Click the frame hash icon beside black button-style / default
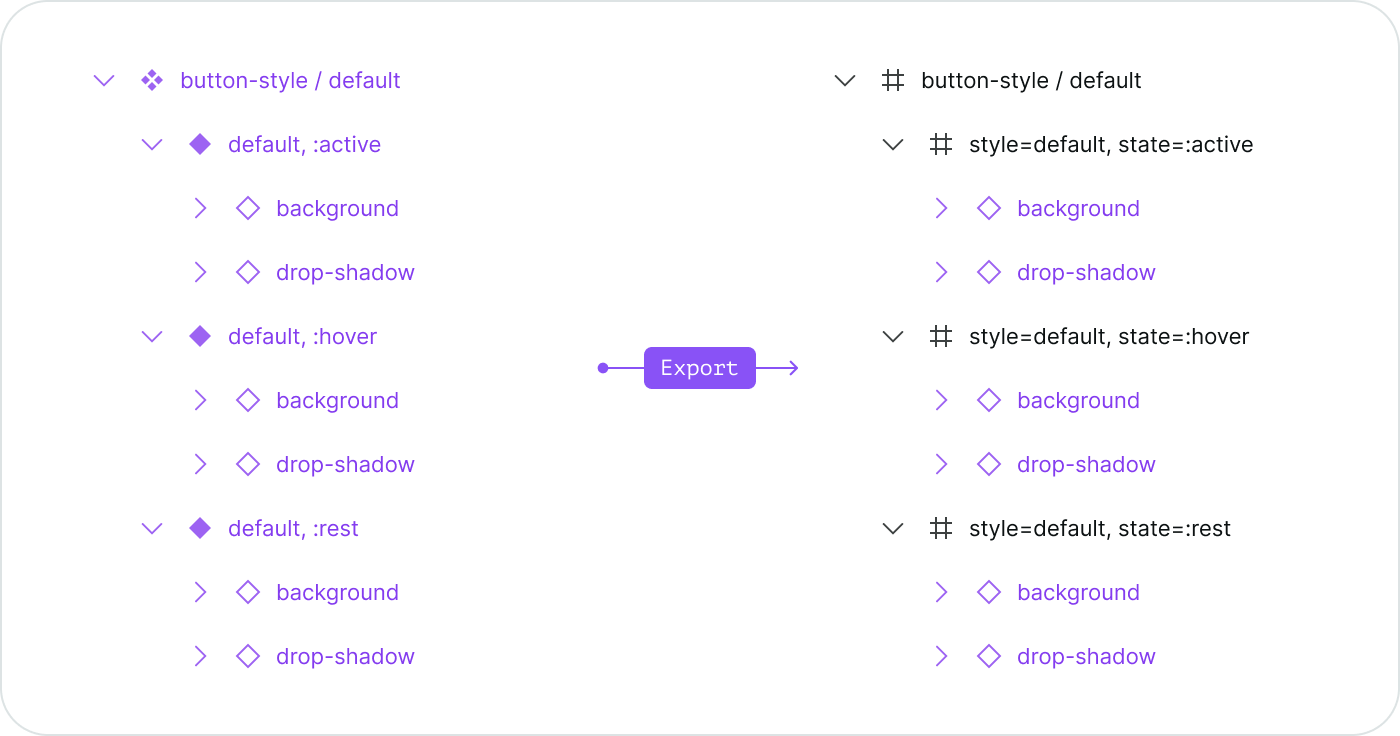 point(893,81)
